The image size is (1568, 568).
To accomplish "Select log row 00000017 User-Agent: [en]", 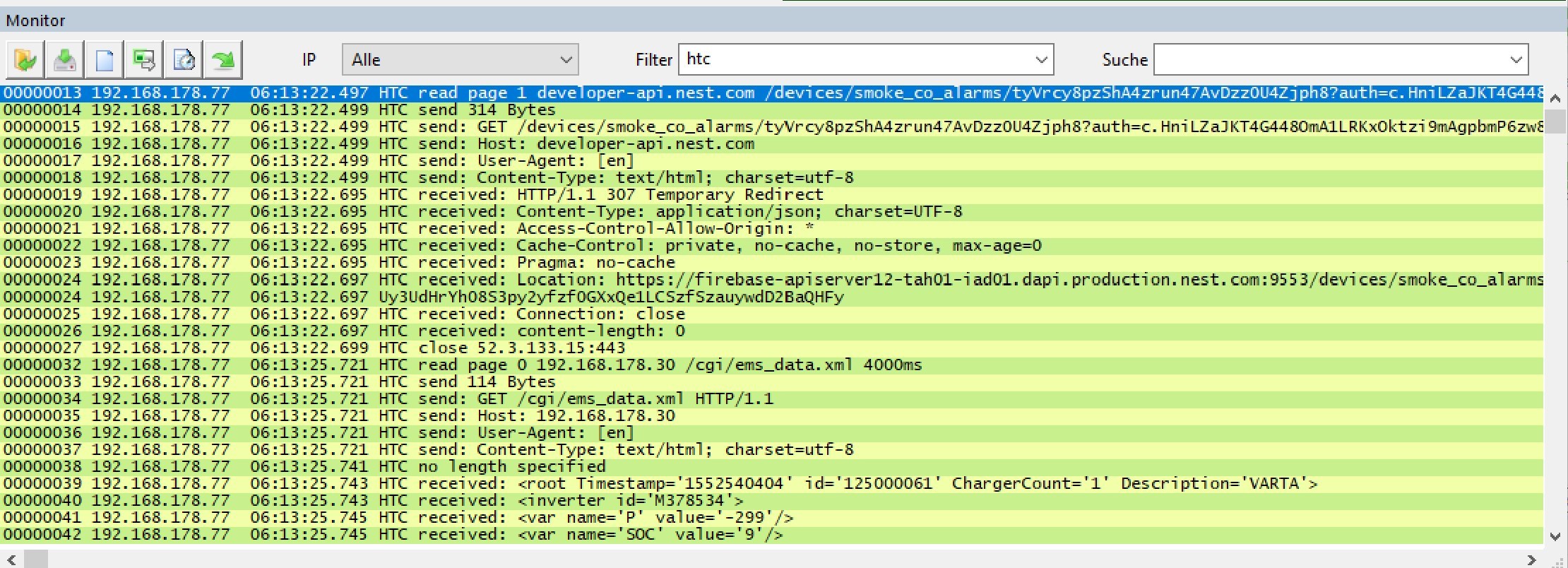I will 772,161.
